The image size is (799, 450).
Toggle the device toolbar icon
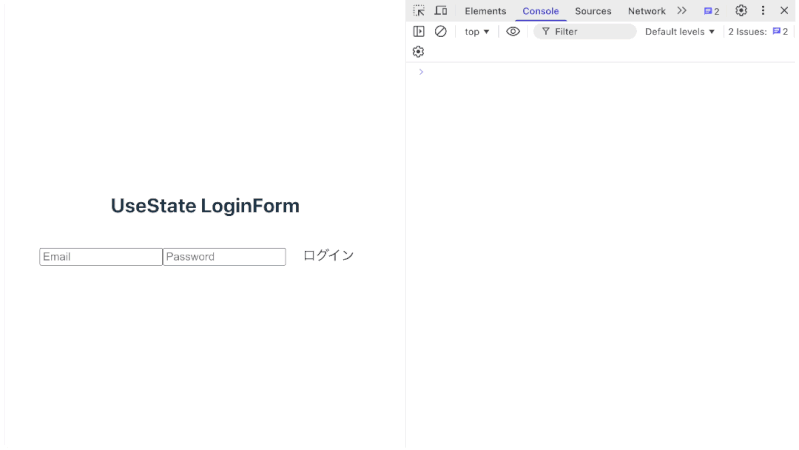(440, 10)
